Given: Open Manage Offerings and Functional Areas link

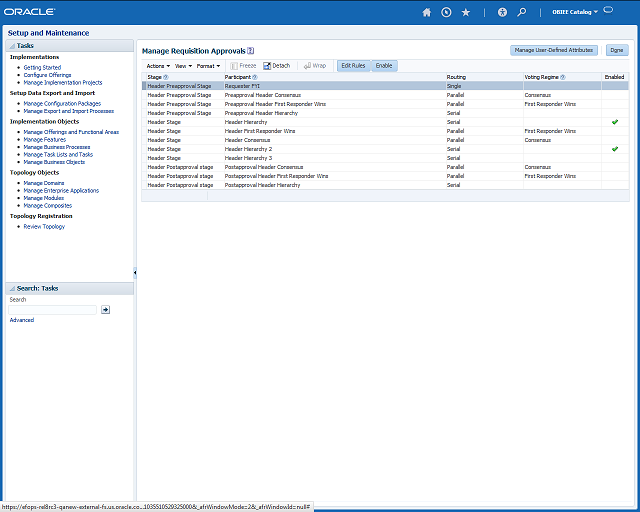Looking at the screenshot, I should (71, 132).
